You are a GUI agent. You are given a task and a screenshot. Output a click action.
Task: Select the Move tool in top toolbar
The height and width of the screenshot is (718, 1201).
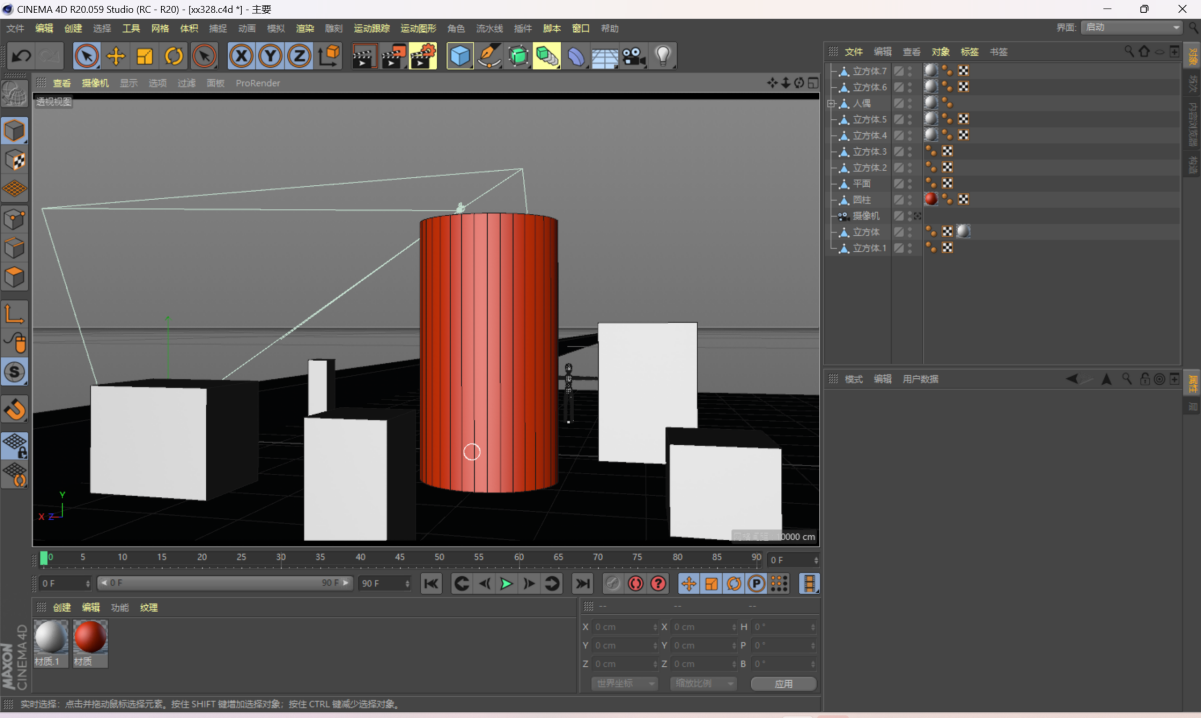pyautogui.click(x=116, y=56)
